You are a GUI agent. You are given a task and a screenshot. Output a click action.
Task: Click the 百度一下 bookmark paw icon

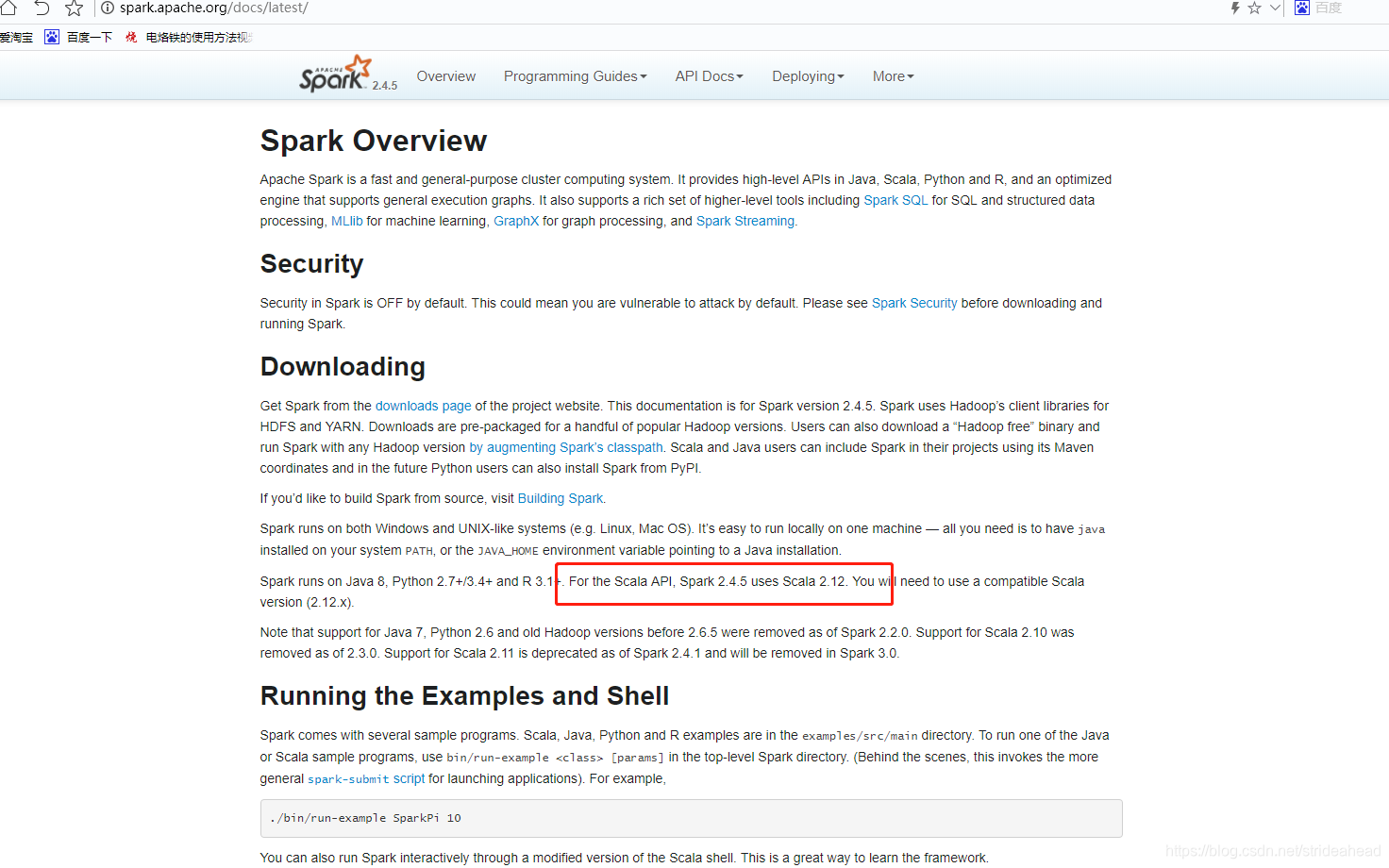point(52,37)
